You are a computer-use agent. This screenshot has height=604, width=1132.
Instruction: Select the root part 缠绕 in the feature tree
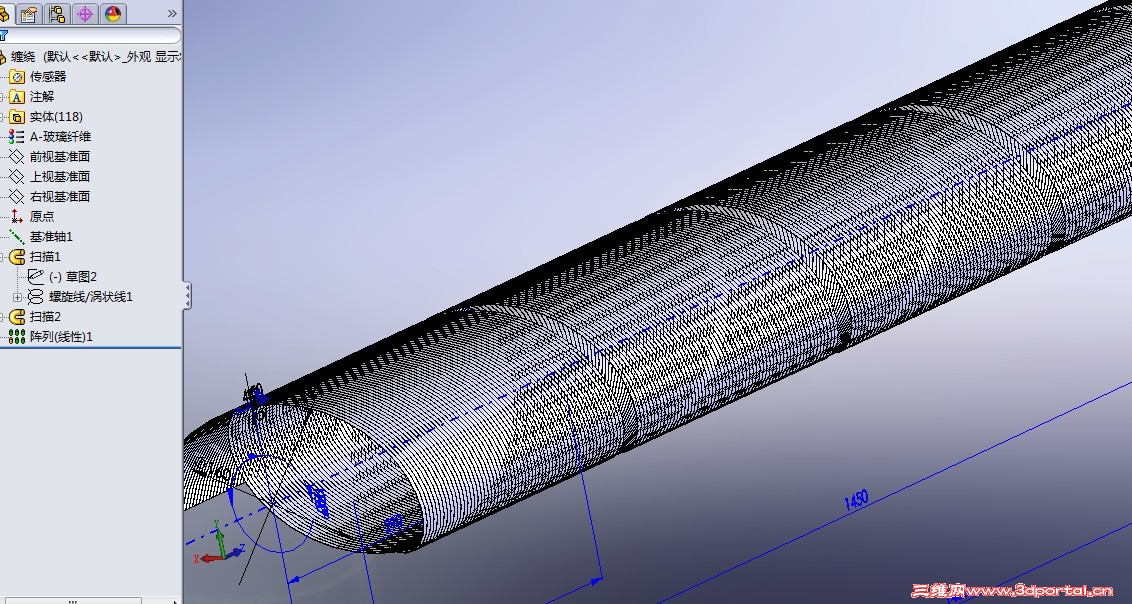[22, 56]
